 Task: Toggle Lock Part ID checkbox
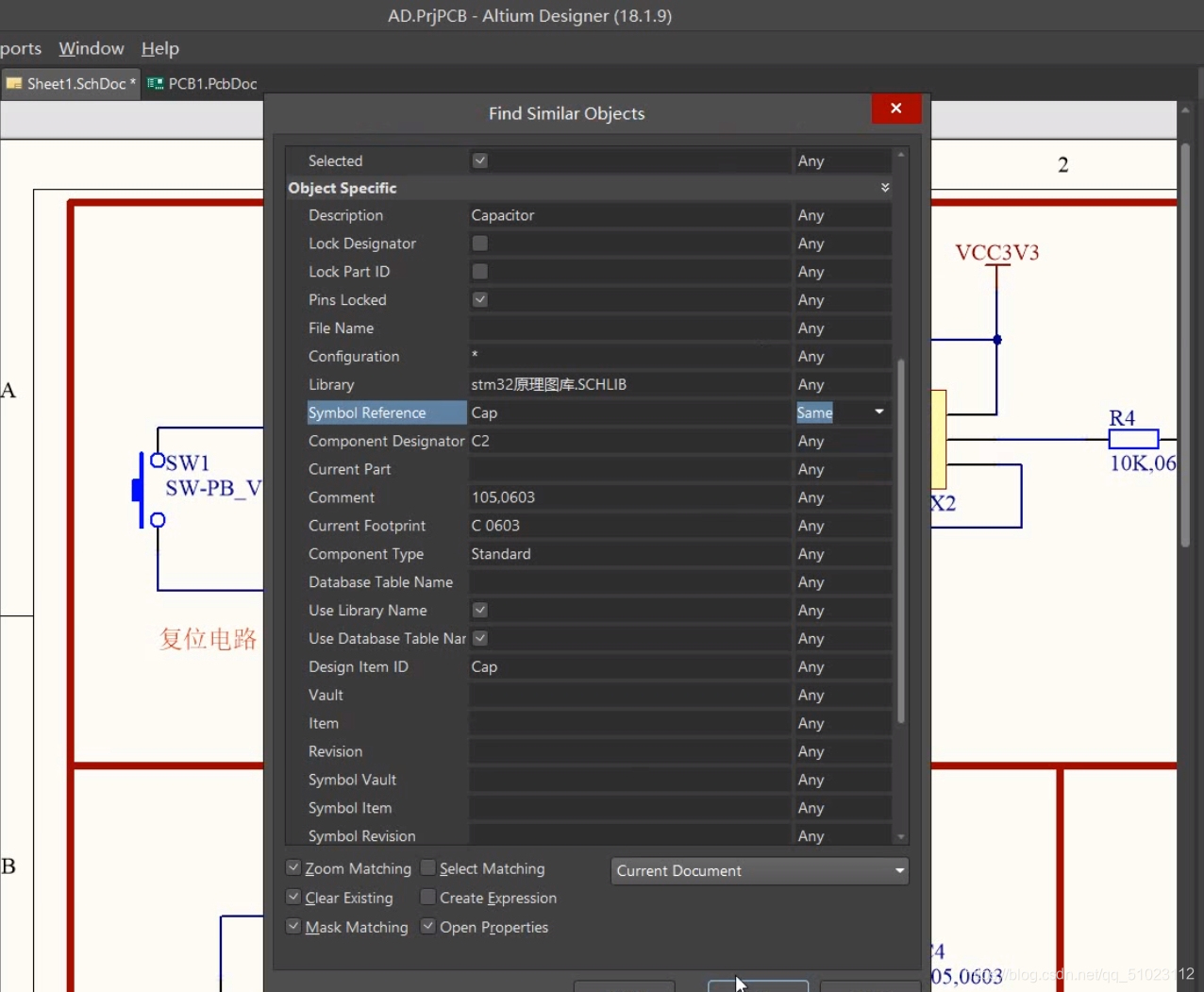tap(480, 272)
